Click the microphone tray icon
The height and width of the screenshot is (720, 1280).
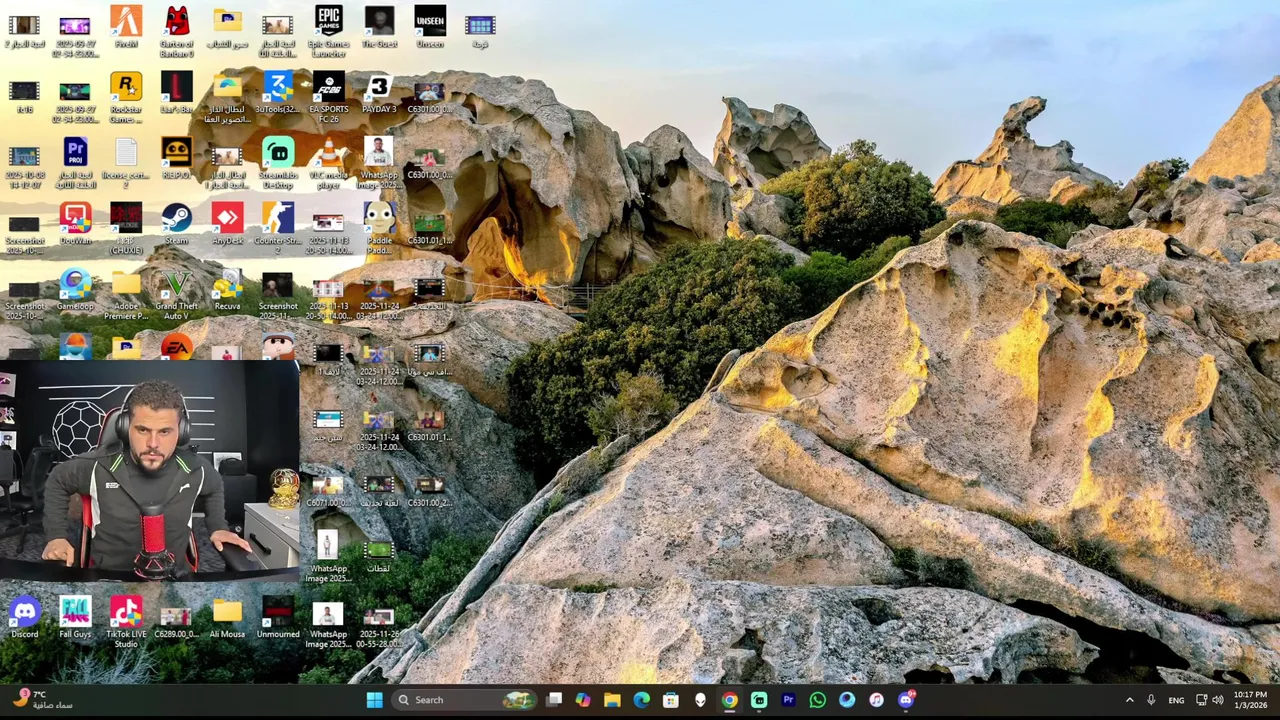1152,700
